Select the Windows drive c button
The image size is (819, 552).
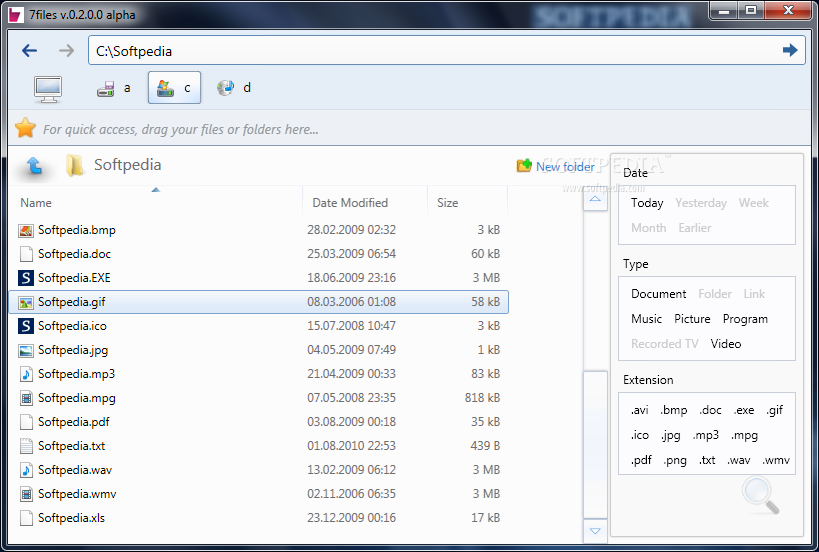[174, 88]
